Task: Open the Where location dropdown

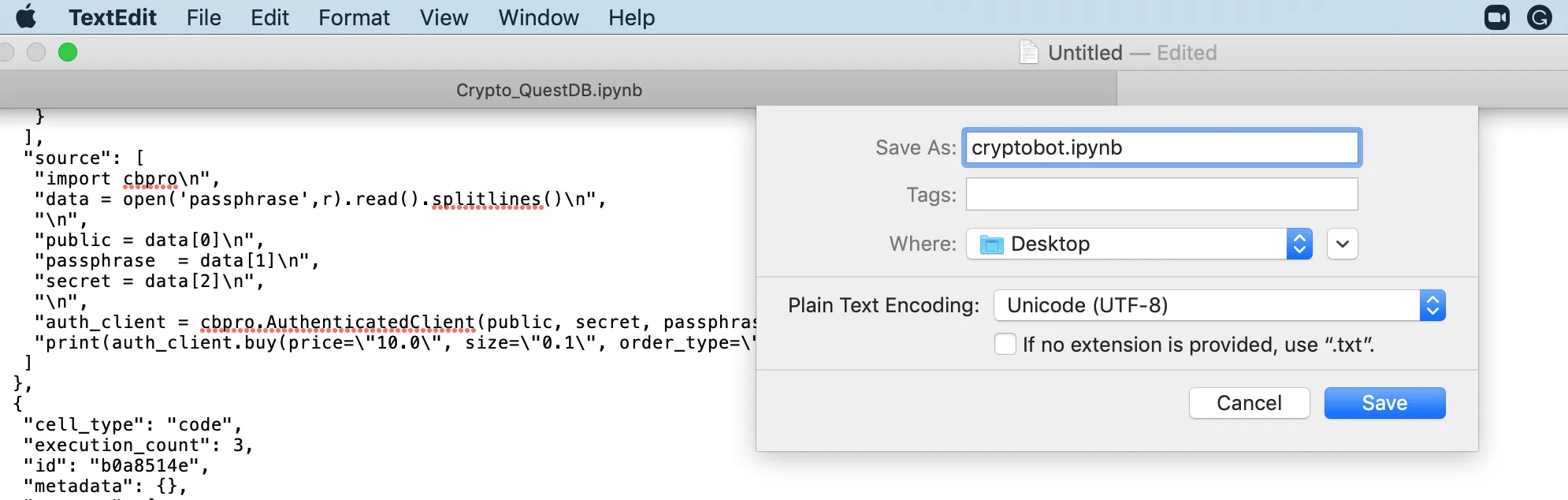Action: pyautogui.click(x=1139, y=244)
